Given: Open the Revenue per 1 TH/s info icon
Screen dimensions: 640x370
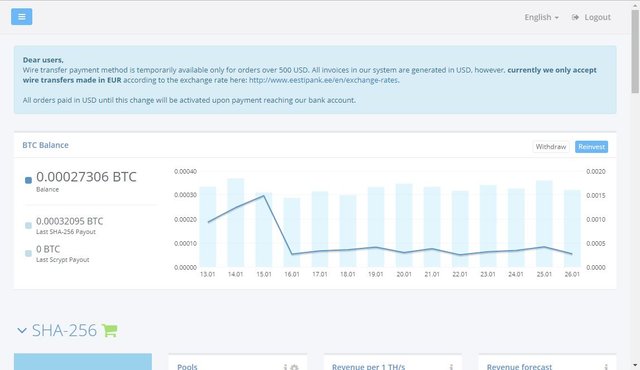Looking at the screenshot, I should point(451,367).
